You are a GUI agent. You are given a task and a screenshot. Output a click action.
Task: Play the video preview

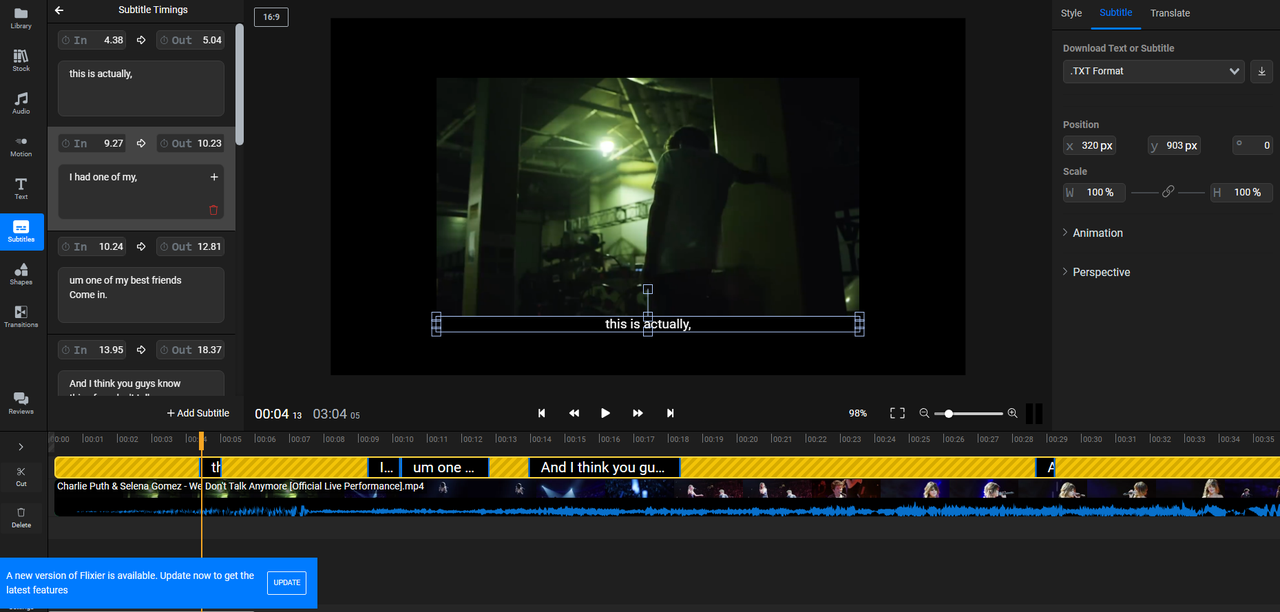click(605, 413)
